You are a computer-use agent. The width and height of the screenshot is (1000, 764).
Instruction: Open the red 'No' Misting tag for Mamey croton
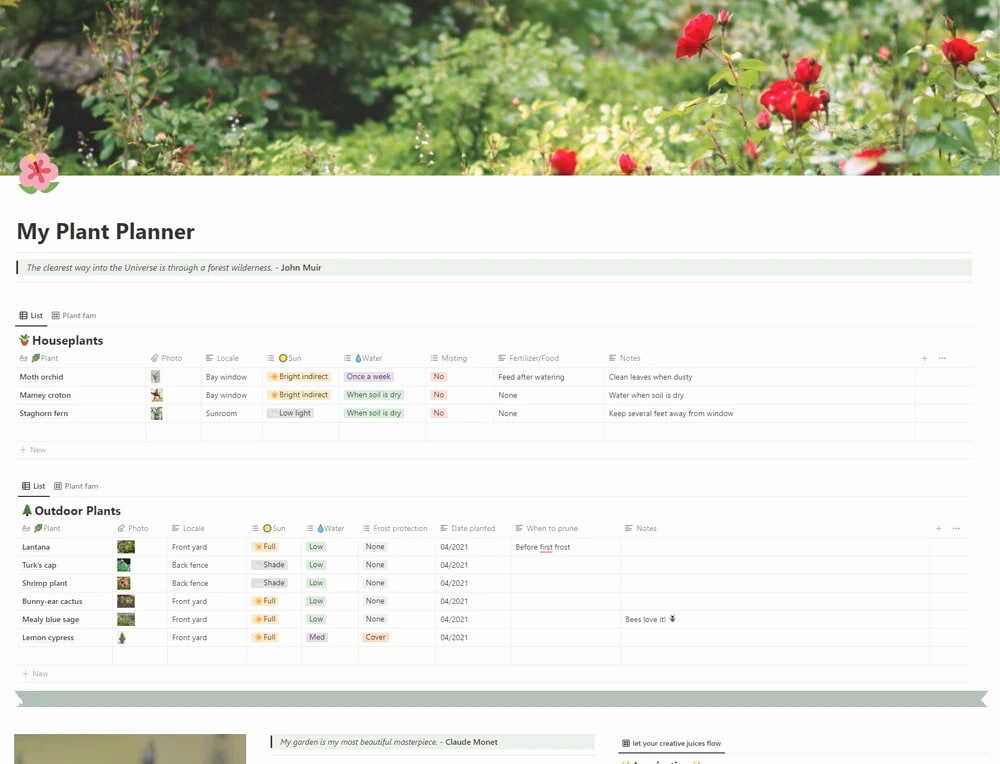437,394
